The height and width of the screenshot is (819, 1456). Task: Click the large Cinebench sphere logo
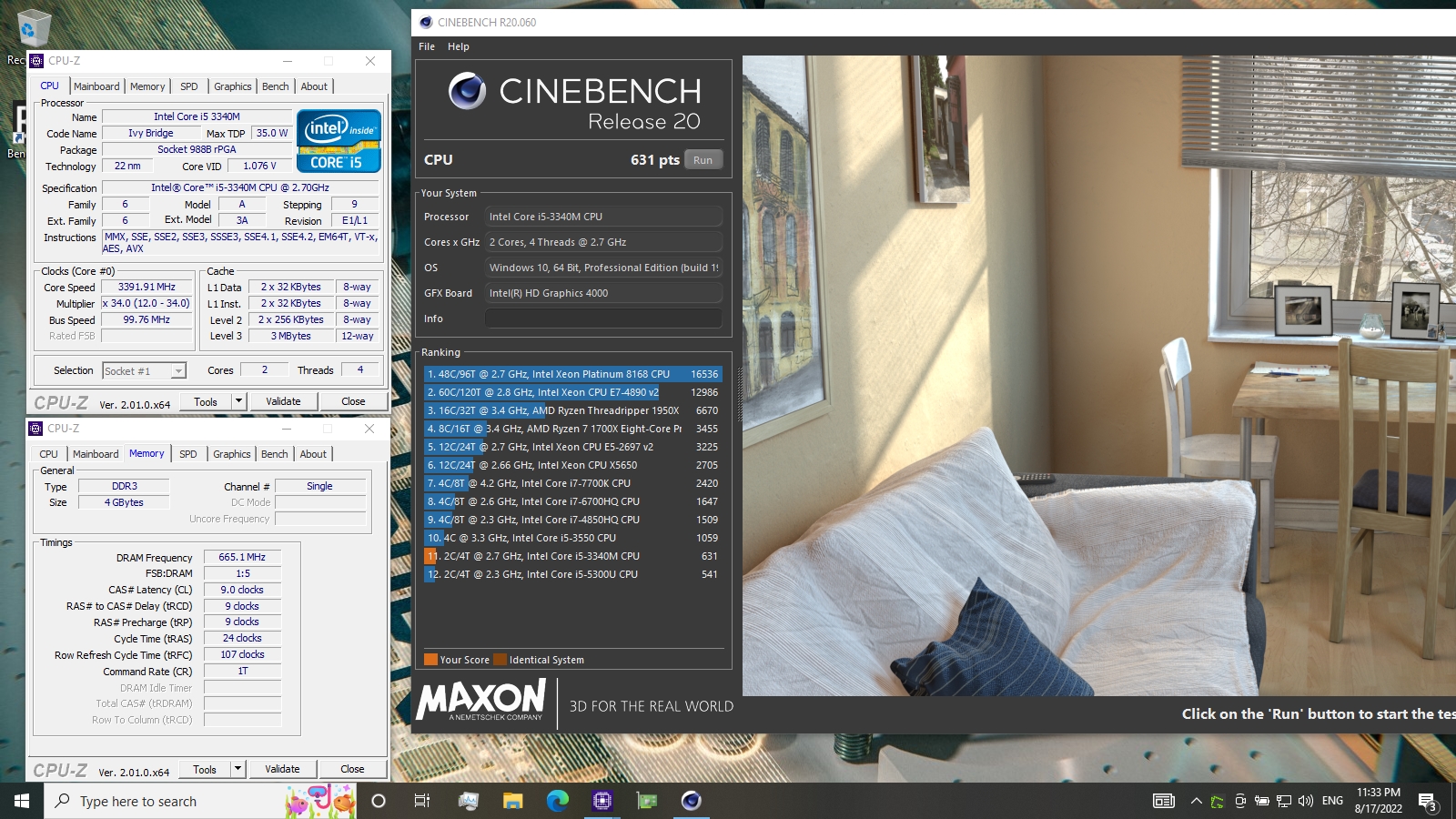(467, 90)
